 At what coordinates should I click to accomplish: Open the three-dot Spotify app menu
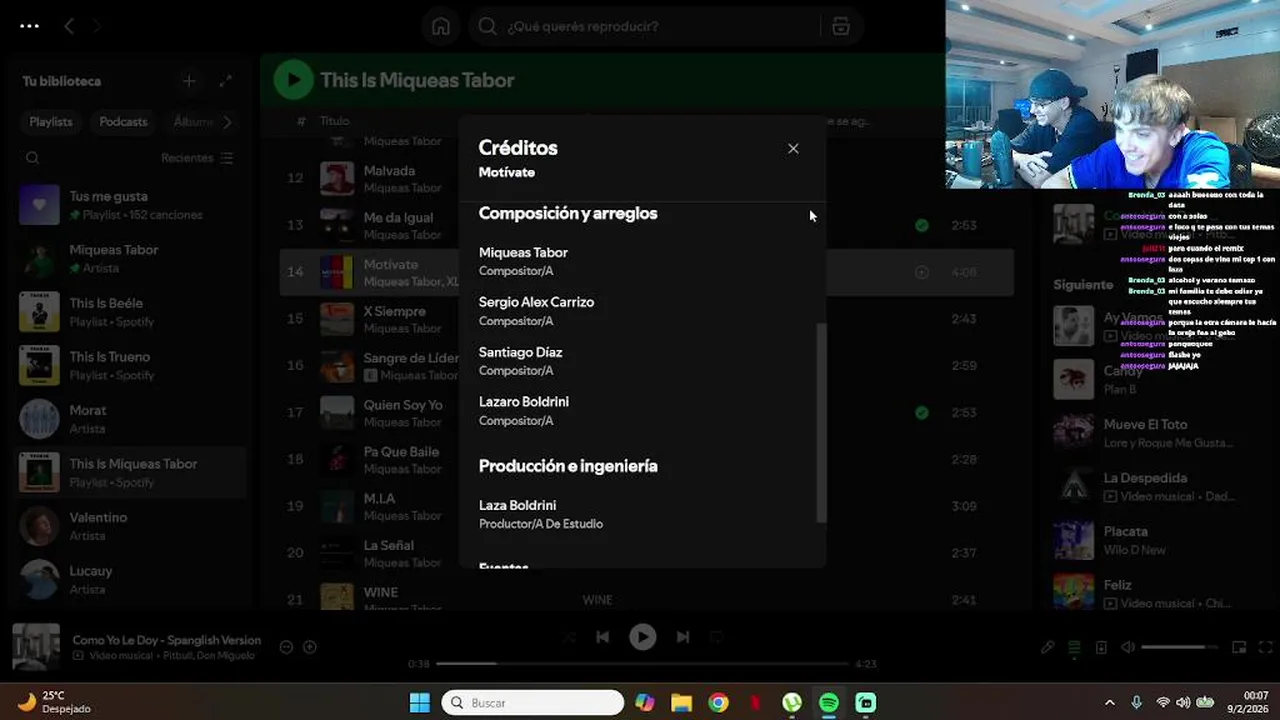click(x=29, y=26)
